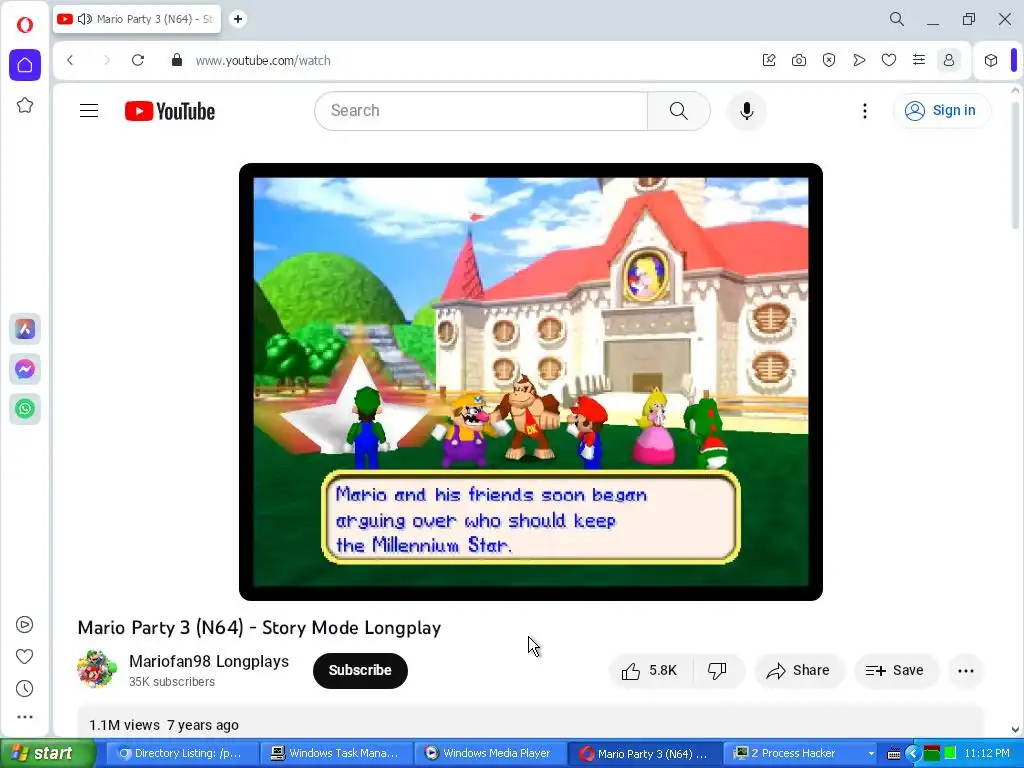Open more actions ellipsis beside Save
Image resolution: width=1024 pixels, height=768 pixels.
click(x=966, y=671)
